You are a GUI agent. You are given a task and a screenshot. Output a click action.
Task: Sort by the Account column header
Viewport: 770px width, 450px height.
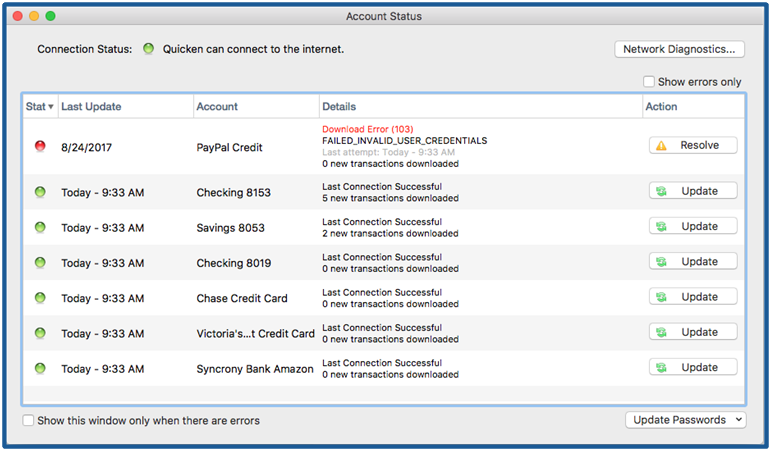pyautogui.click(x=217, y=107)
